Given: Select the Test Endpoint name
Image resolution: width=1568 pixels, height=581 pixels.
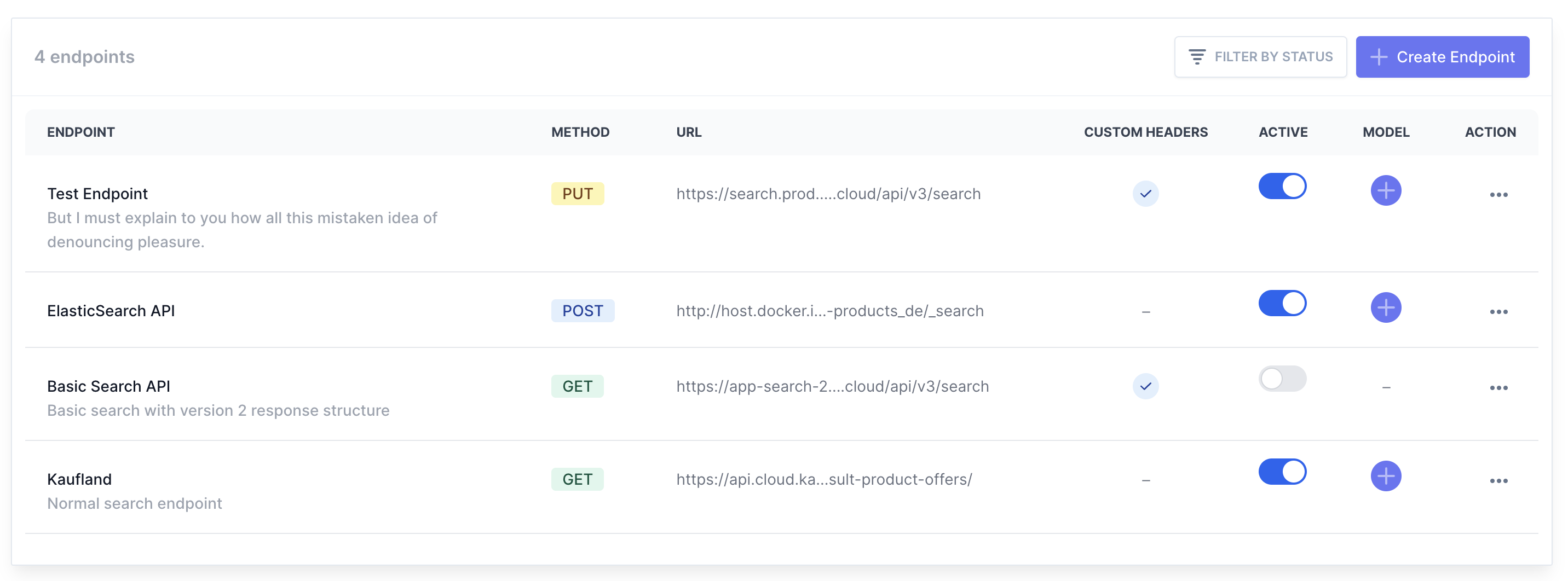Looking at the screenshot, I should click(97, 194).
